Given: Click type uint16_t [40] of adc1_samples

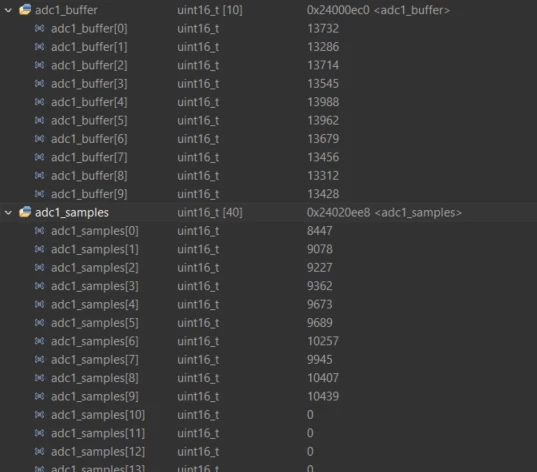Looking at the screenshot, I should coord(210,213).
